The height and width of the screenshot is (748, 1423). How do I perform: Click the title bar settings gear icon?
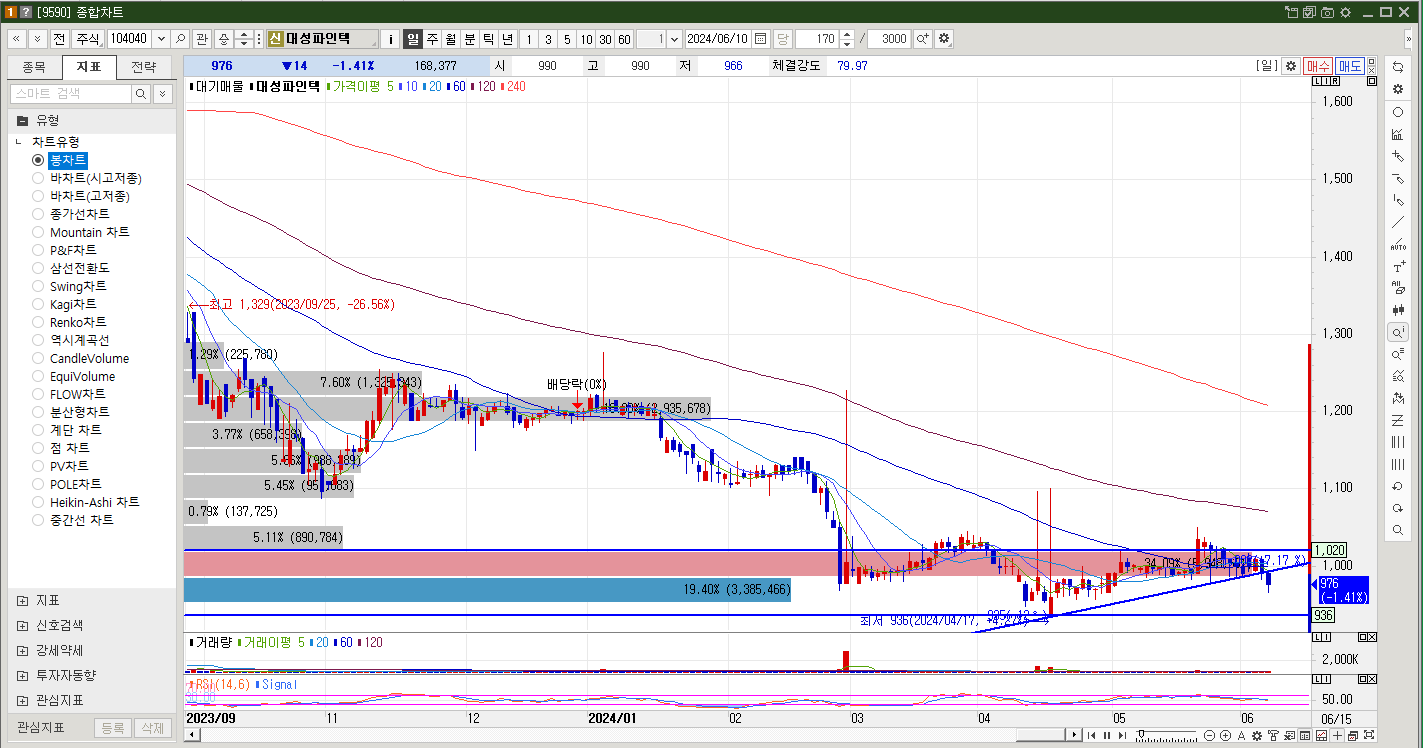point(1345,12)
